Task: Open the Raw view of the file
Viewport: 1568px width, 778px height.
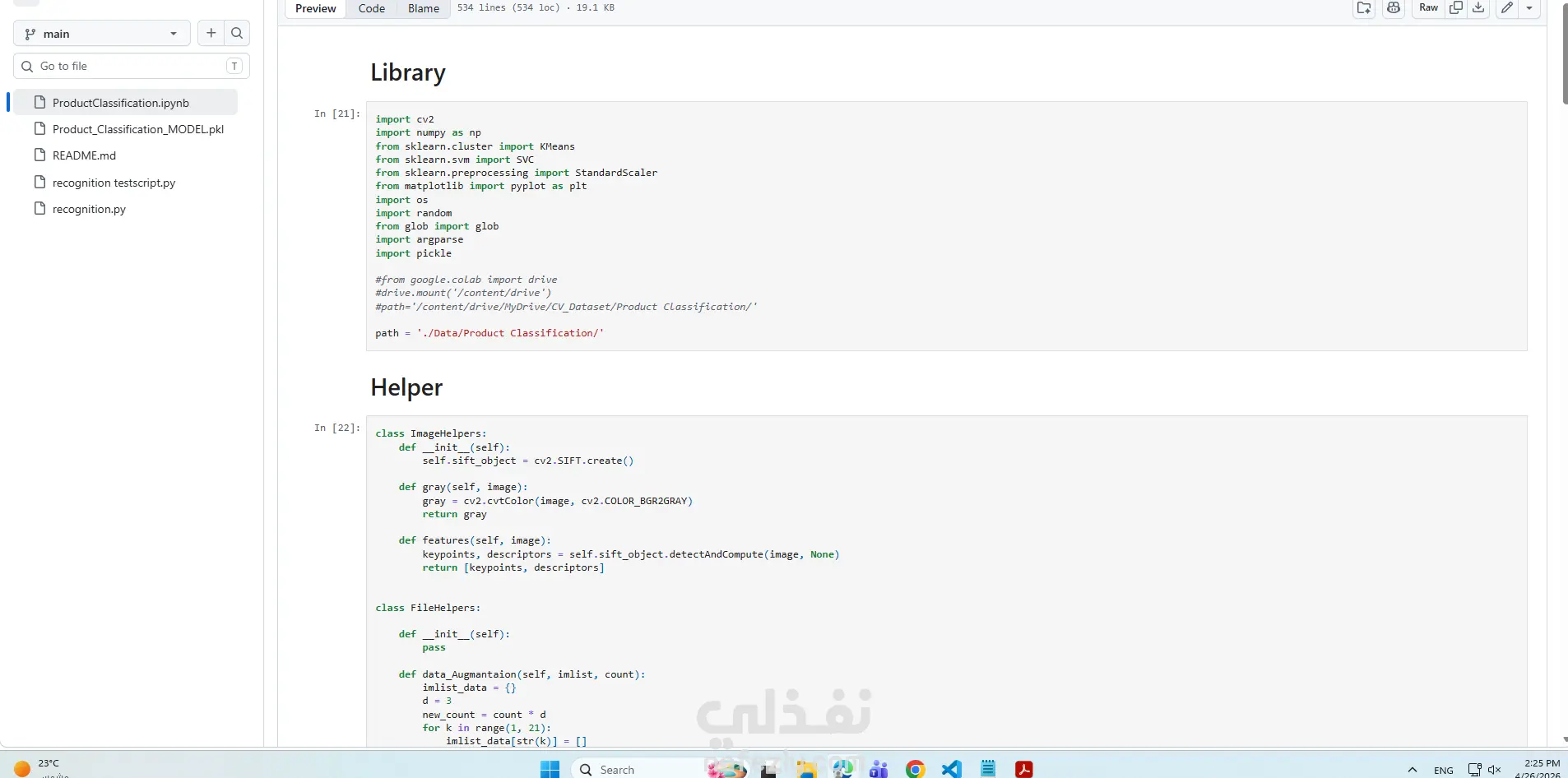Action: [x=1429, y=8]
